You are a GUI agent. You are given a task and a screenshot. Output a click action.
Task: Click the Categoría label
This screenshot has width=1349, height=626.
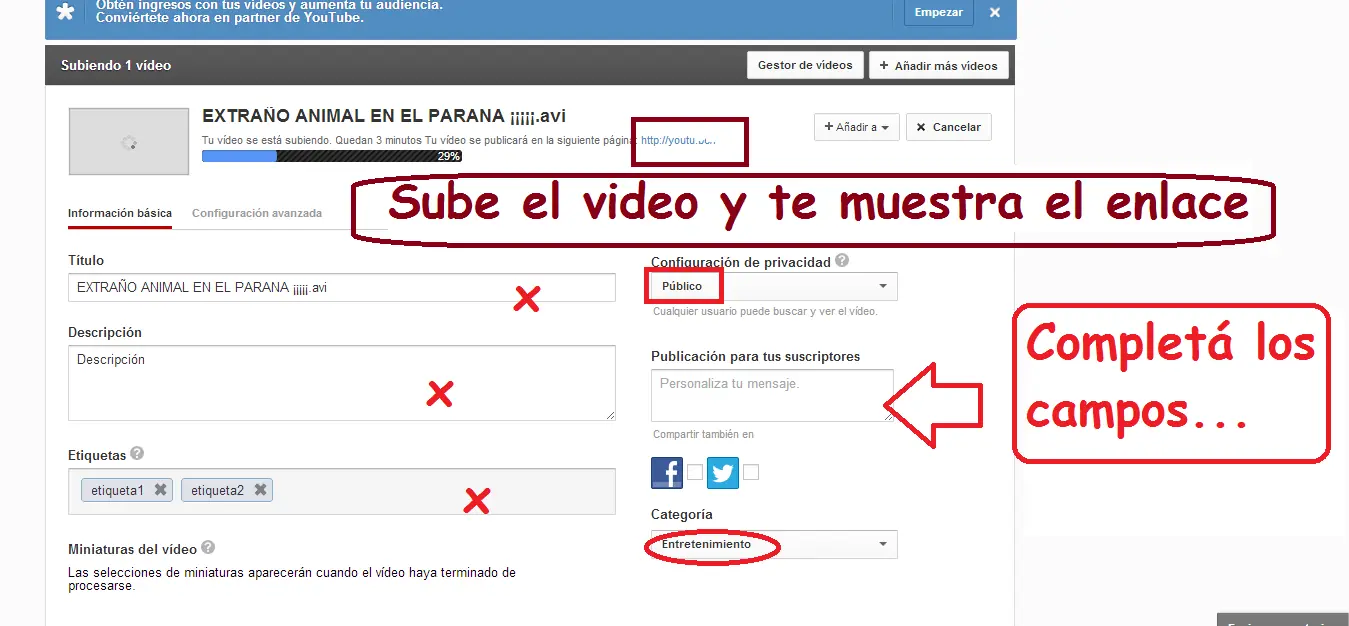pyautogui.click(x=682, y=514)
